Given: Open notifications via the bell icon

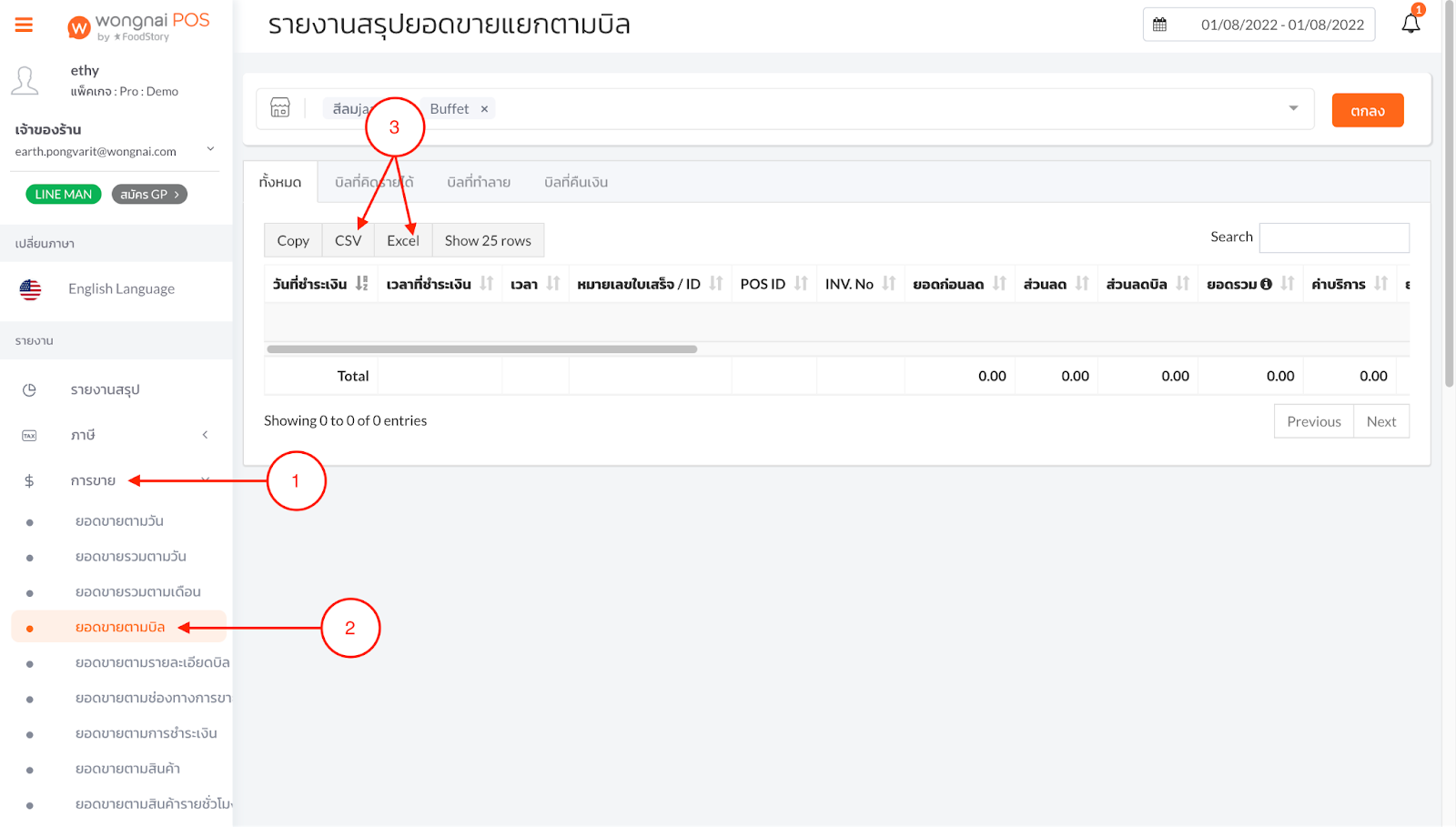Looking at the screenshot, I should tap(1410, 25).
